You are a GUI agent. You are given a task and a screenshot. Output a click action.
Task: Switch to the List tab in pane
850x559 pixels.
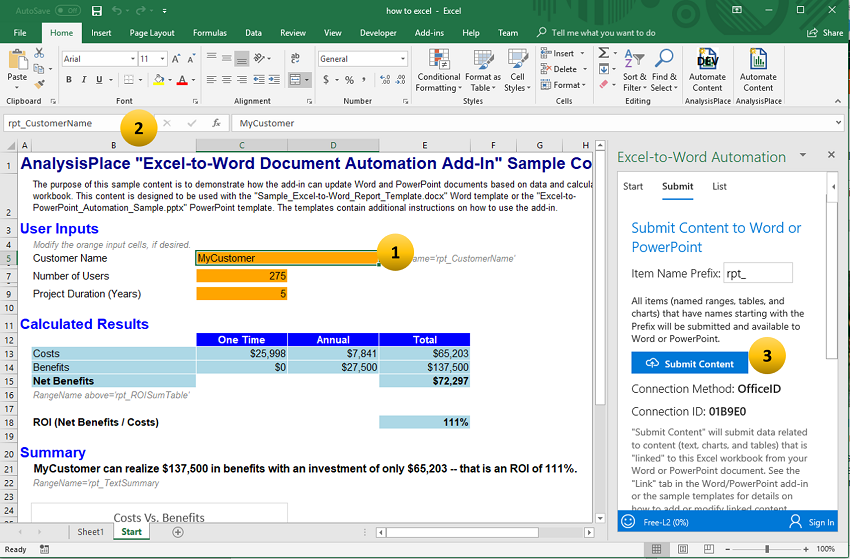click(719, 186)
